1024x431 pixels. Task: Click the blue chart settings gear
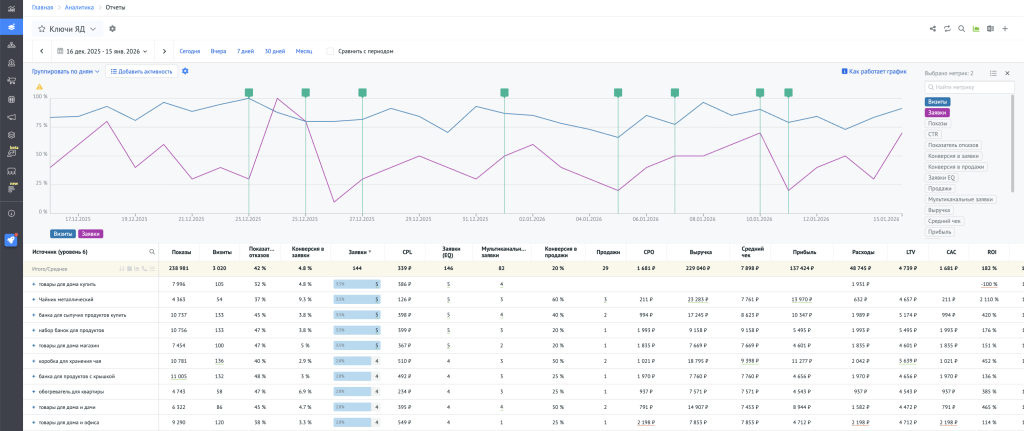pos(185,71)
